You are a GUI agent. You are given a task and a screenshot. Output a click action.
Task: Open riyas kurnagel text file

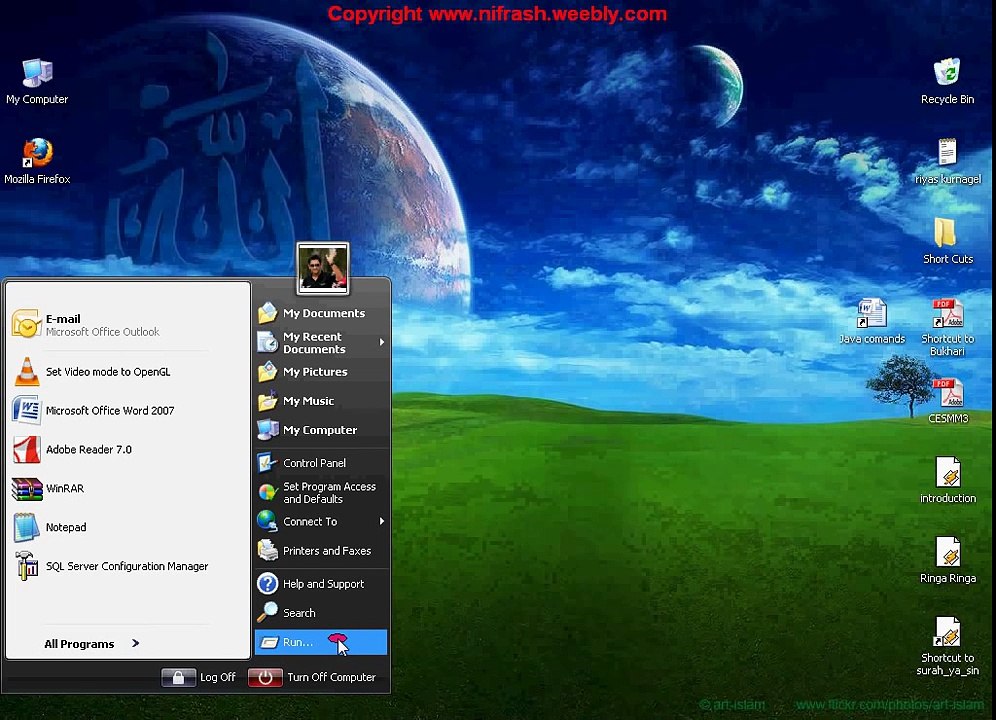click(x=947, y=161)
